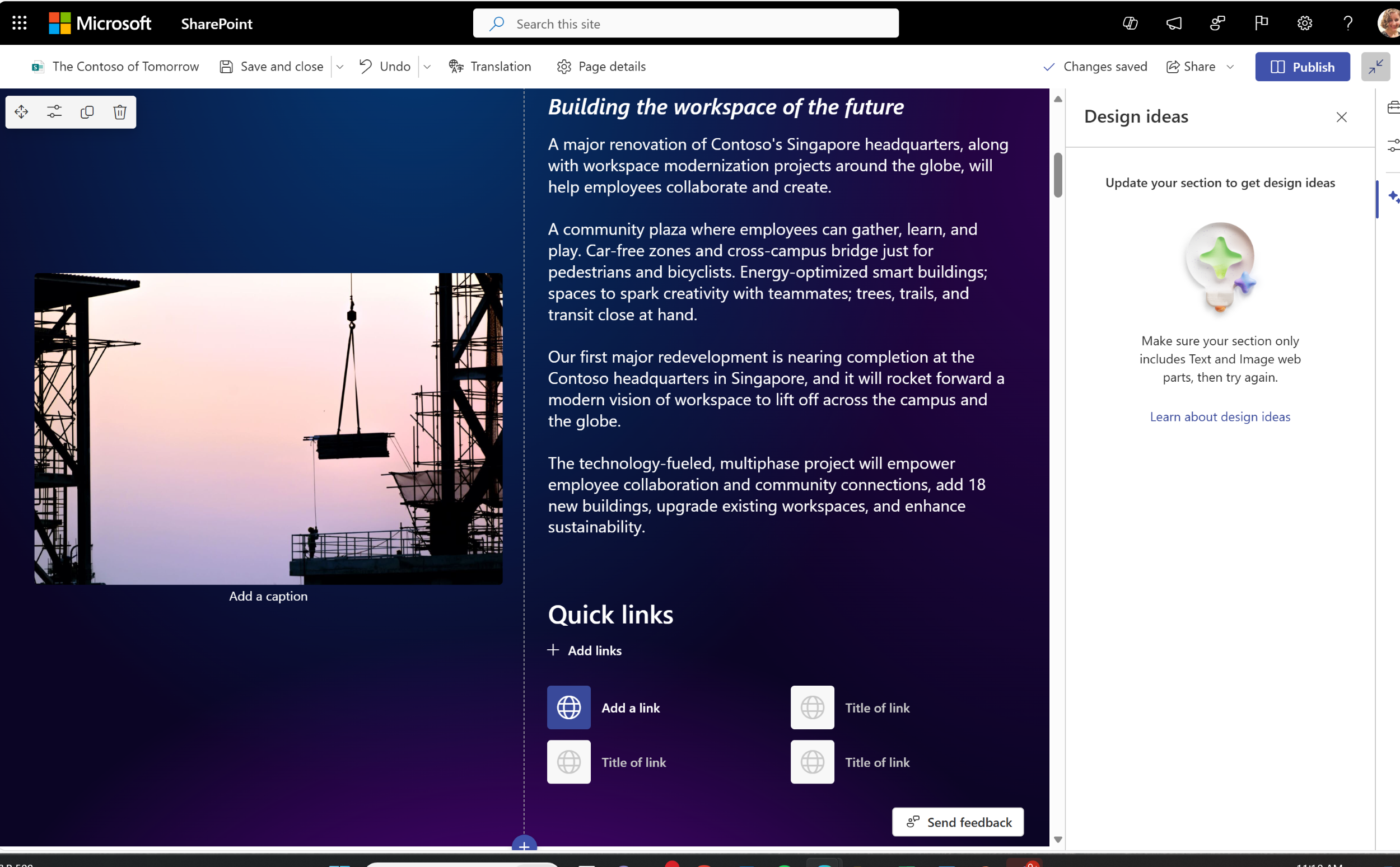This screenshot has width=1400, height=867.
Task: Click the Flag icon in top navigation
Action: click(x=1262, y=22)
